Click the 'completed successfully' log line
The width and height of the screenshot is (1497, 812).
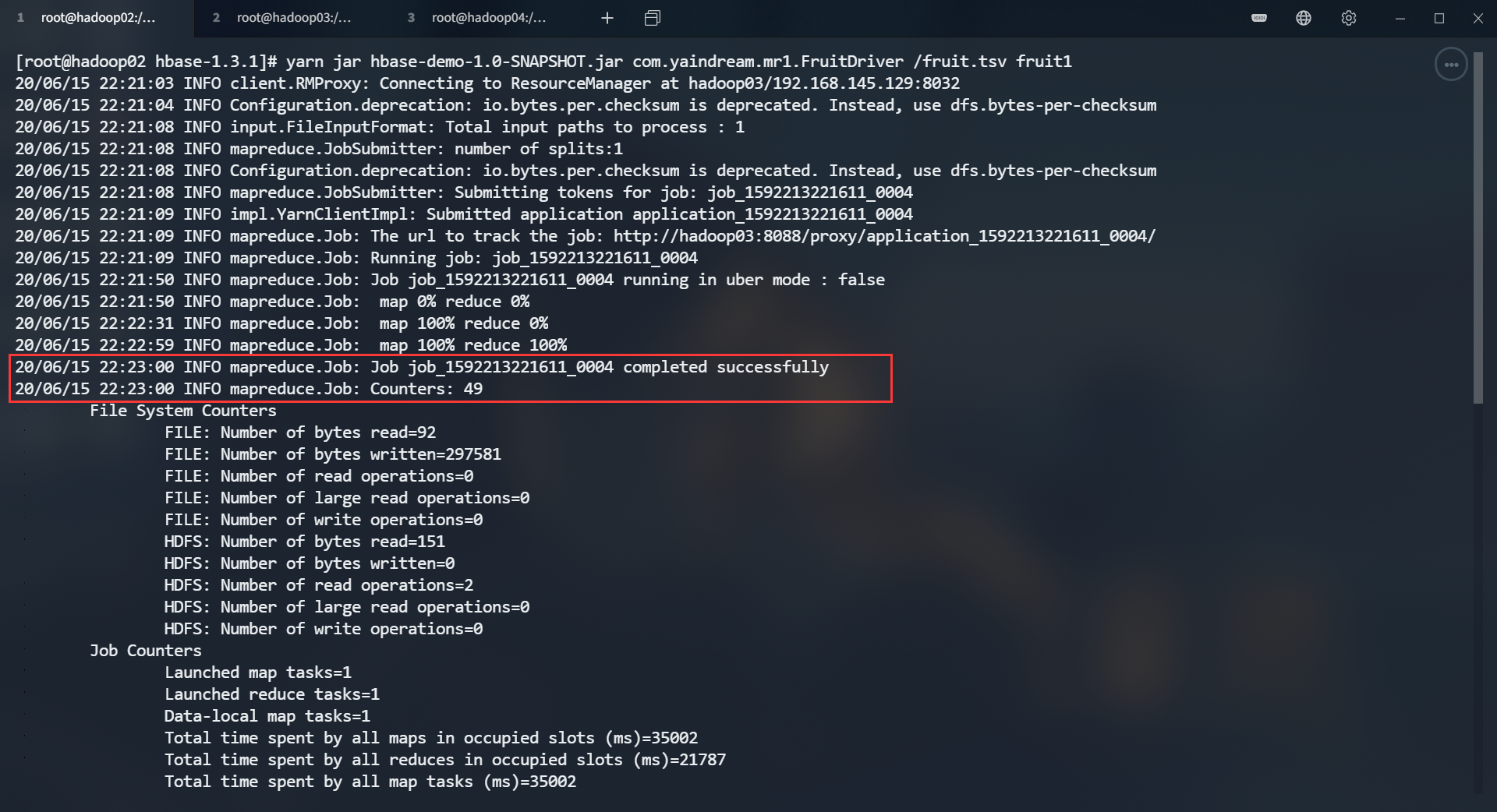pyautogui.click(x=421, y=367)
